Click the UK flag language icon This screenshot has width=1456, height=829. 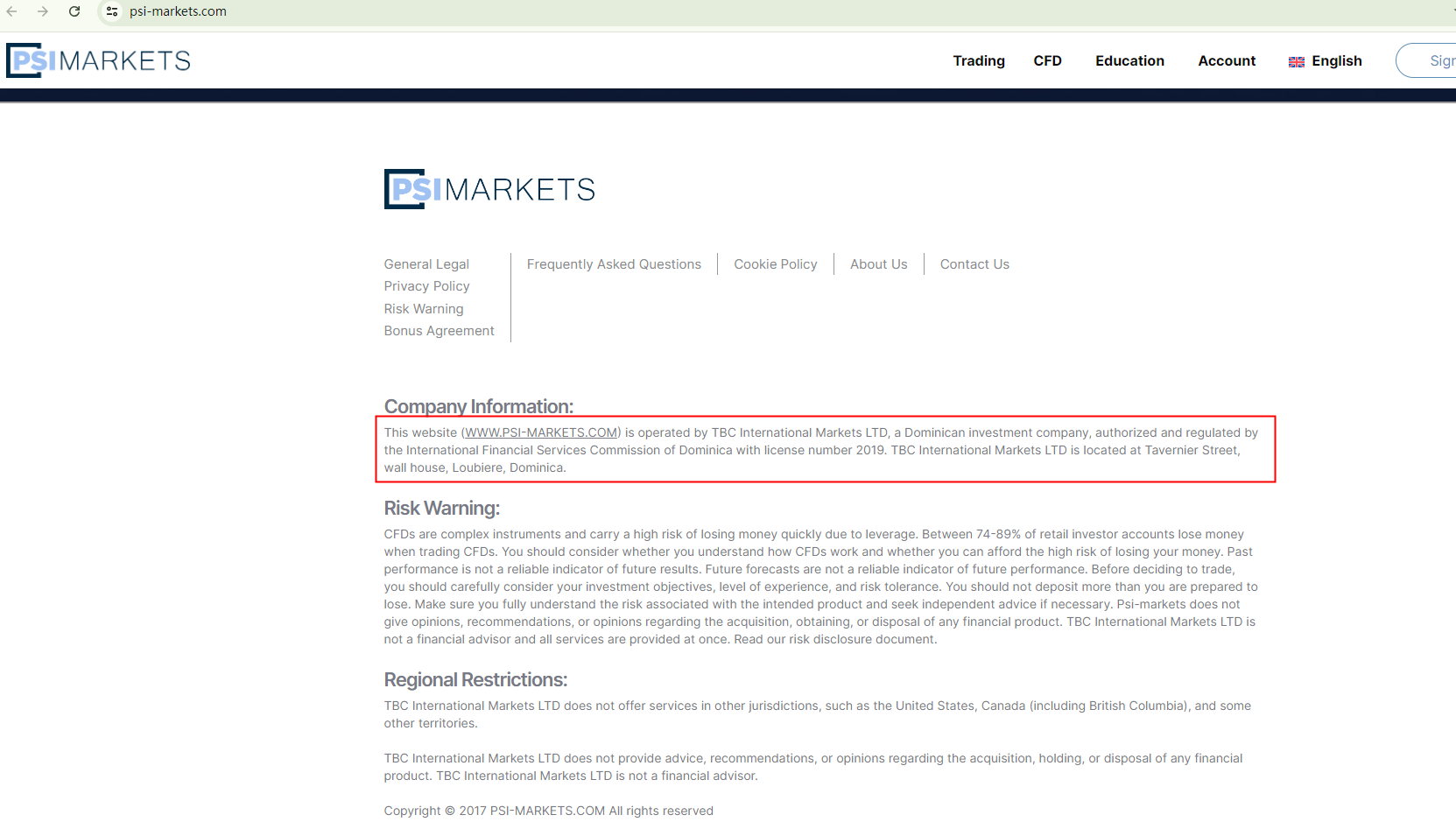tap(1297, 61)
